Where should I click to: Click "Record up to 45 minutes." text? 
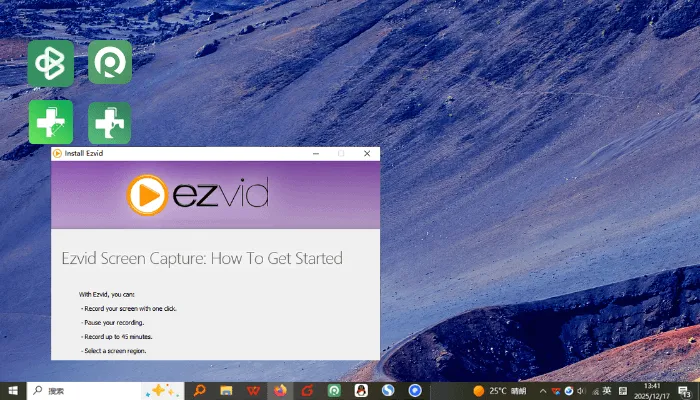tap(117, 337)
